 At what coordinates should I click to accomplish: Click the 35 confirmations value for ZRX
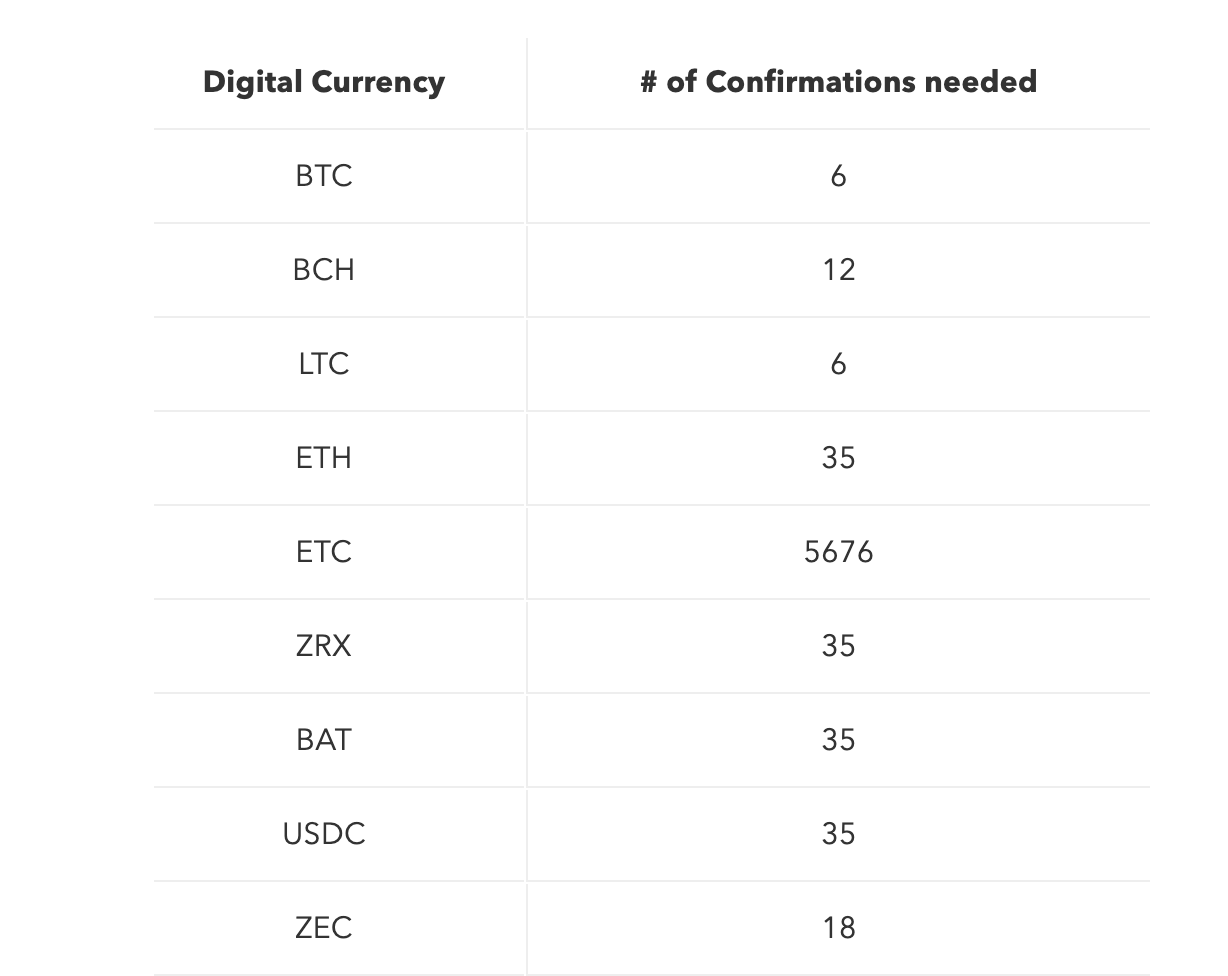[x=838, y=646]
